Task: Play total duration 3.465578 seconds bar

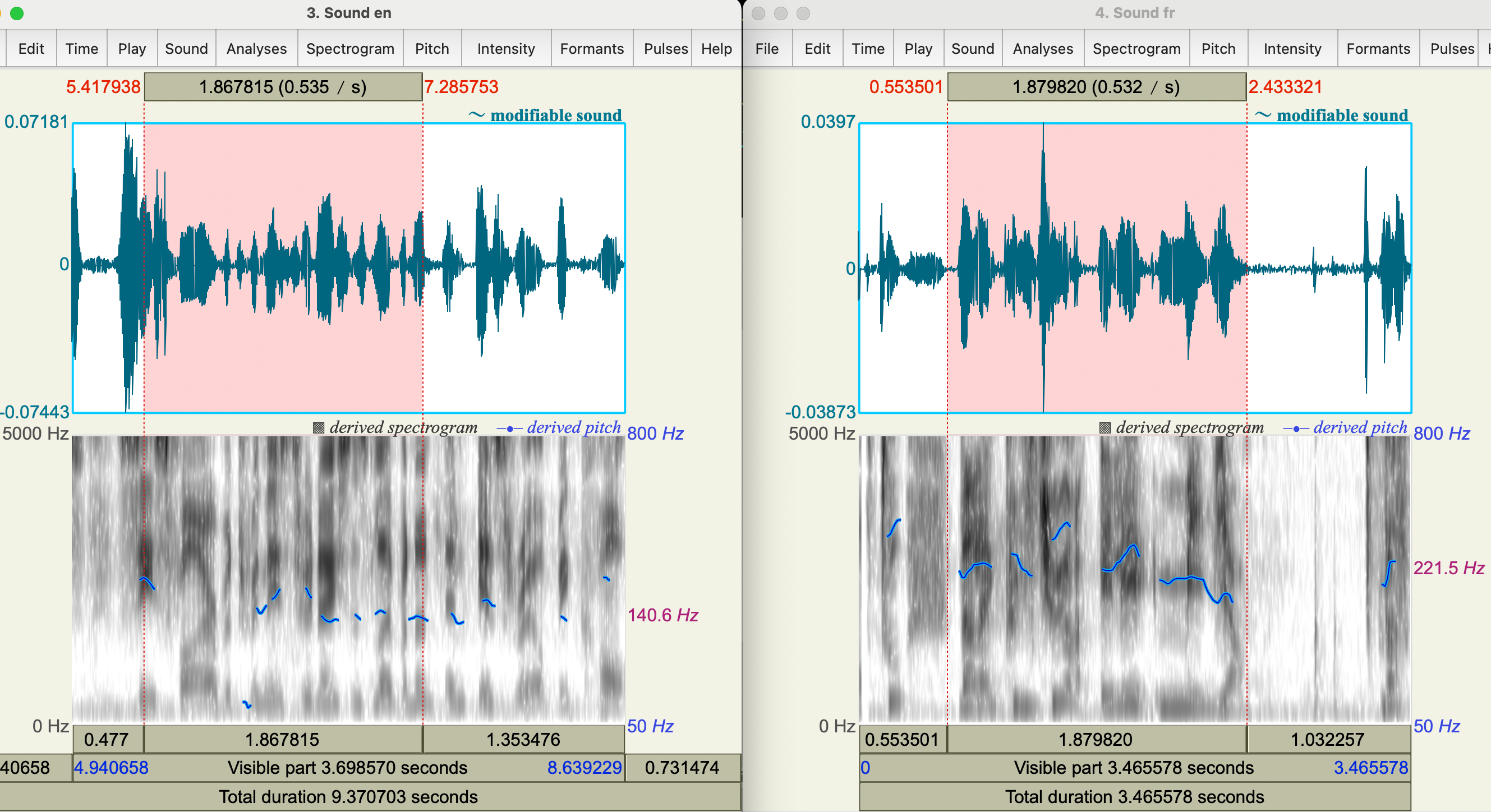Action: point(1135,797)
